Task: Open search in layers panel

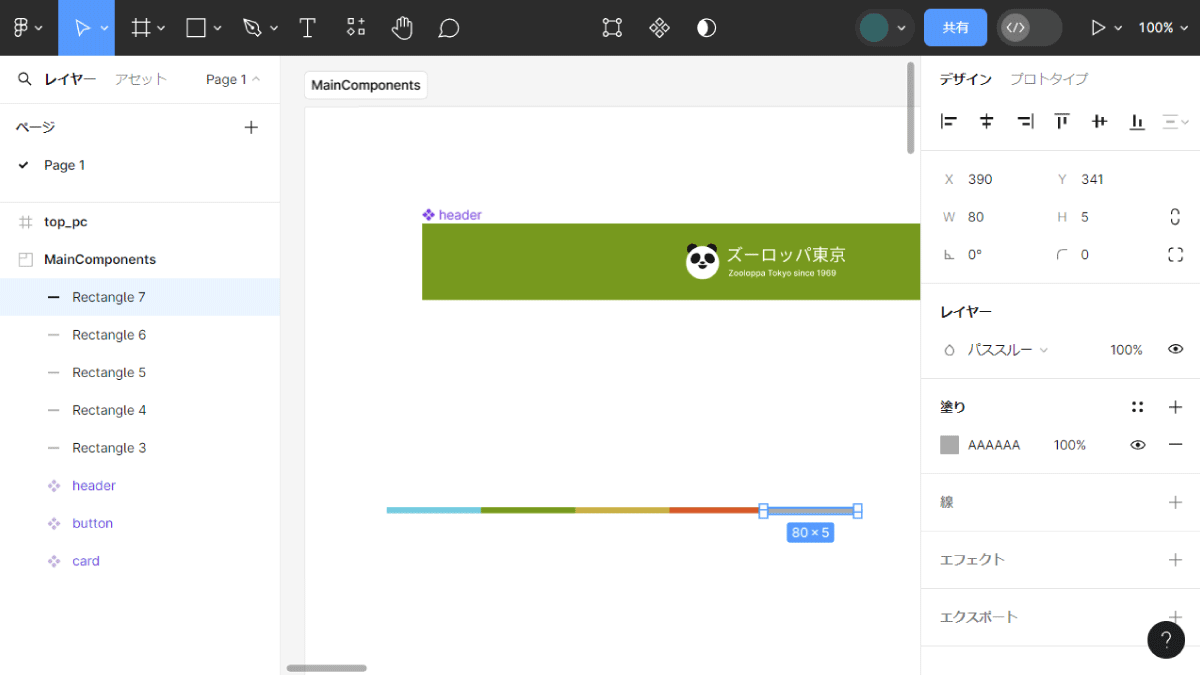Action: pos(25,79)
